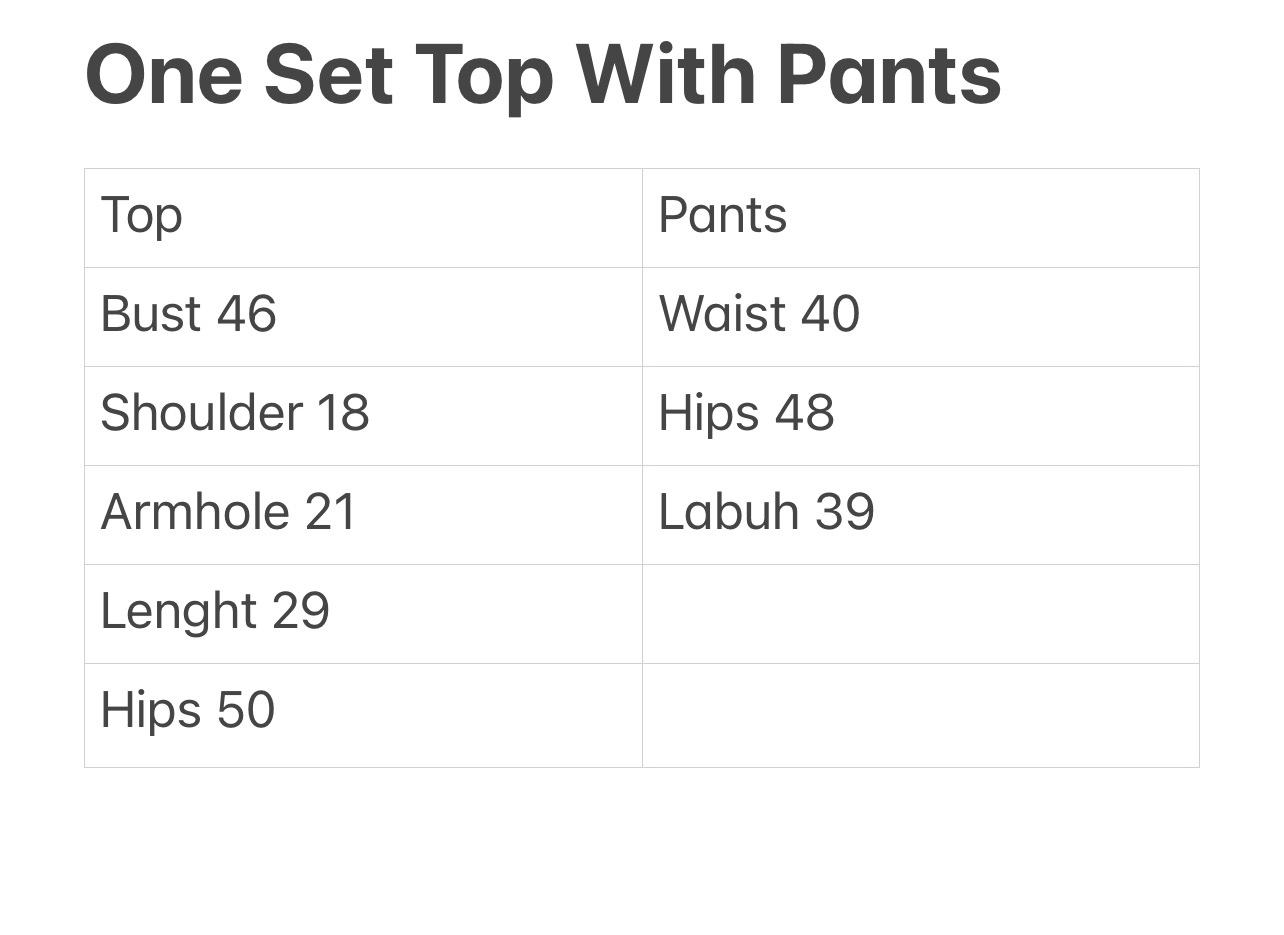The image size is (1284, 935).
Task: Click the word One in title
Action: point(163,76)
